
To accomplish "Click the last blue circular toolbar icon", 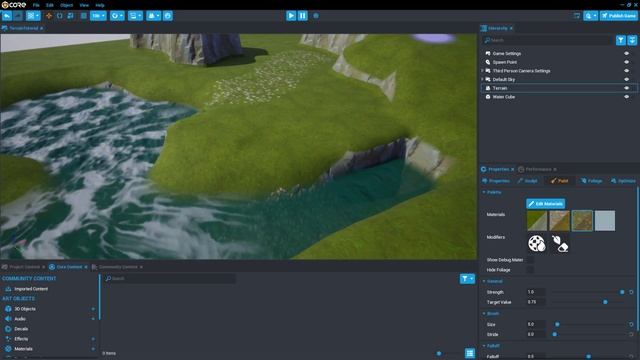I will pyautogui.click(x=168, y=16).
